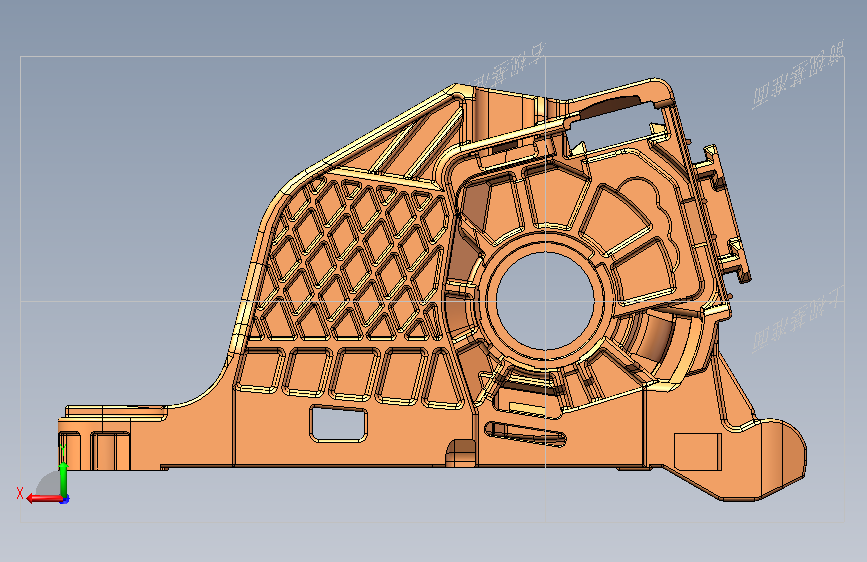
Task: Click the elongated slot in the lower base
Action: pos(525,433)
